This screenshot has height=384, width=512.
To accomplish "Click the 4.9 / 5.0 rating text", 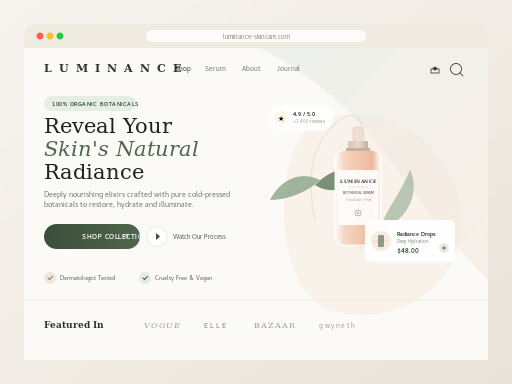I will (304, 114).
